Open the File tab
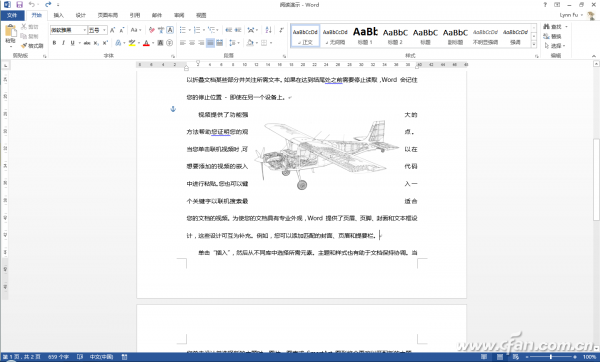The image size is (600, 362). pyautogui.click(x=12, y=15)
